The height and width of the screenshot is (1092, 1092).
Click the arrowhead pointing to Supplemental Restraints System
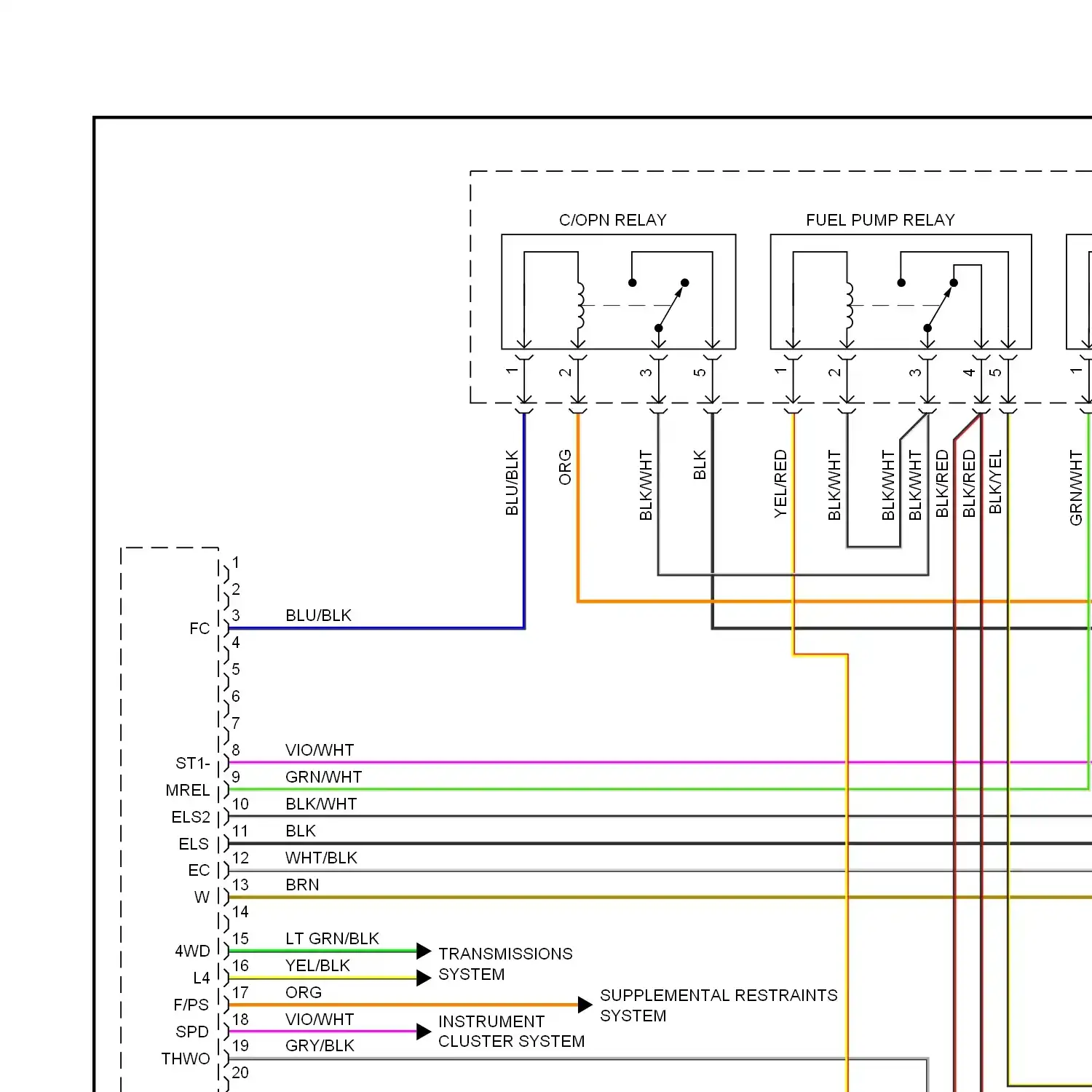[x=585, y=1005]
